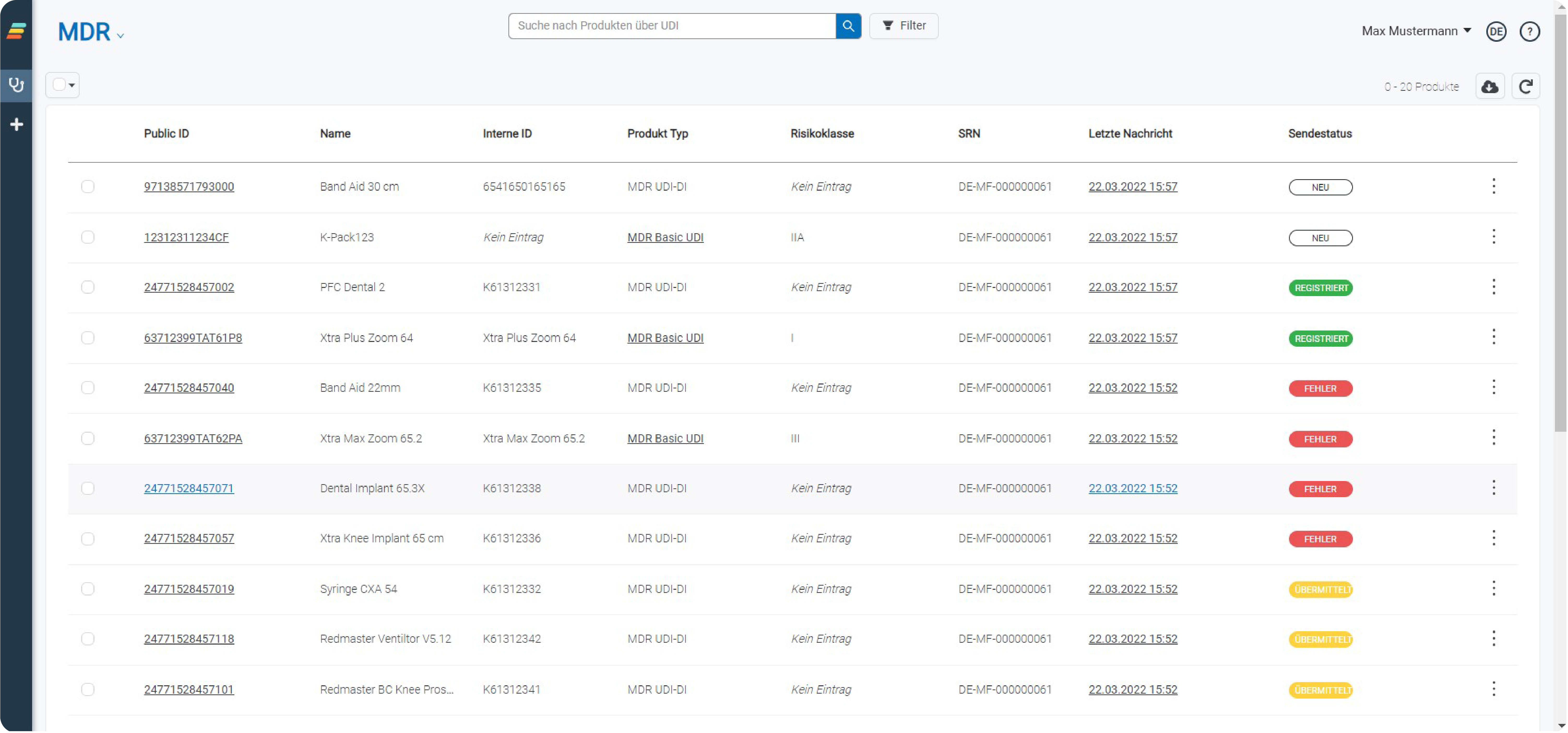Click REGISTRIERT badge for PFC Dental 2
This screenshot has height=733, width=1568.
[x=1320, y=287]
